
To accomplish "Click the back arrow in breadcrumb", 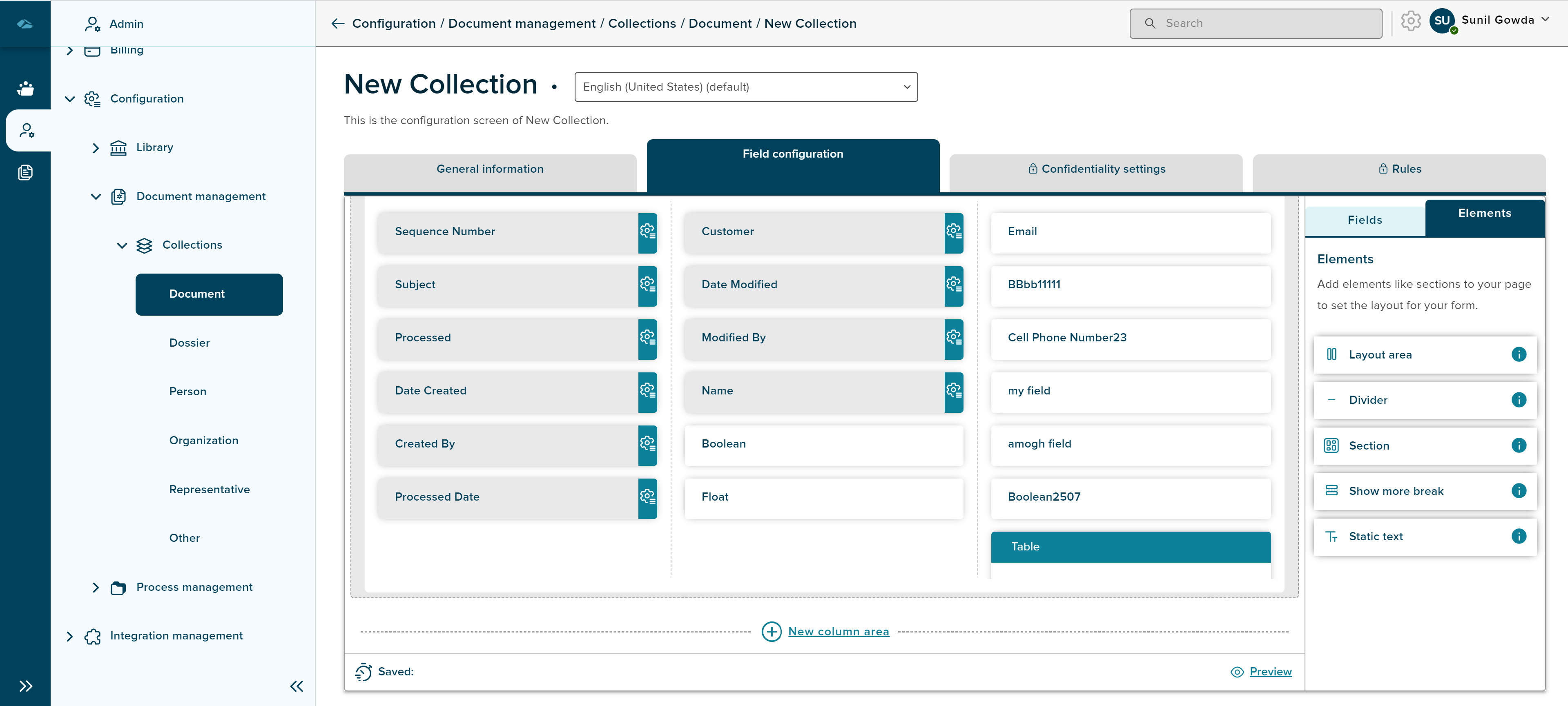I will tap(338, 24).
